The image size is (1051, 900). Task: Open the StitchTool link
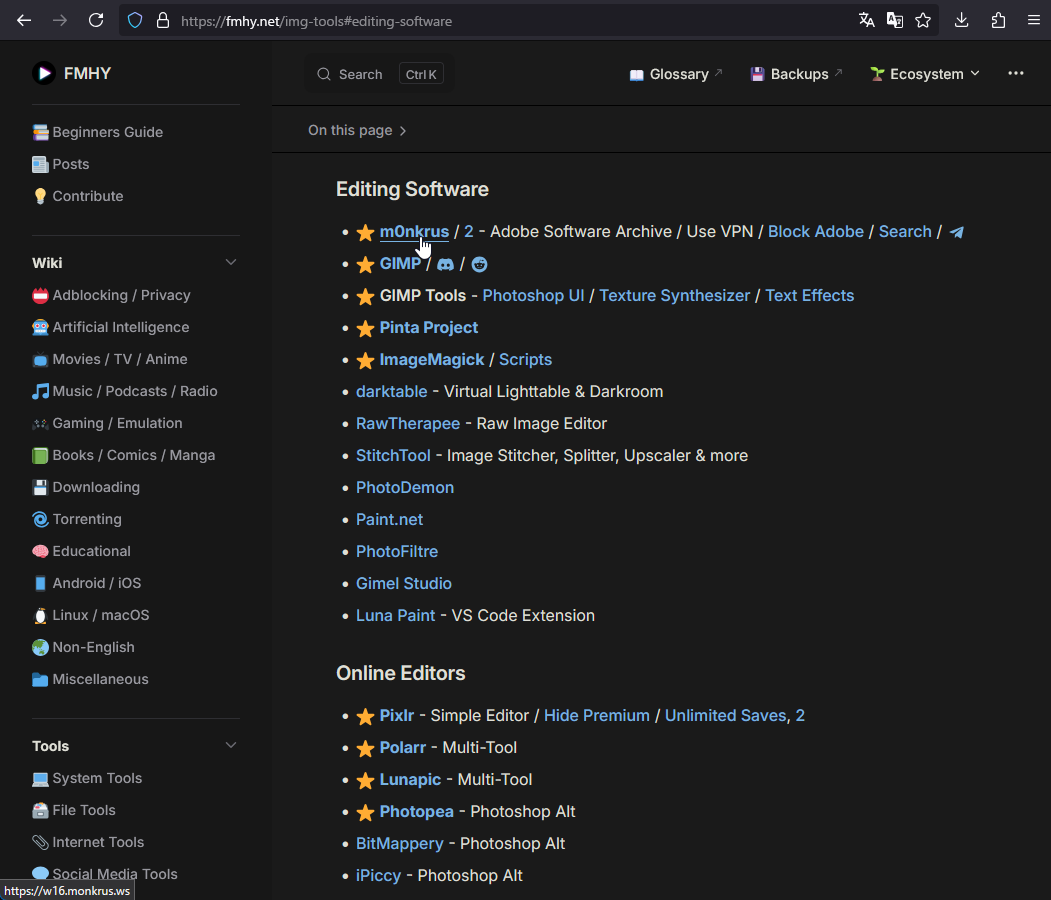(x=393, y=456)
